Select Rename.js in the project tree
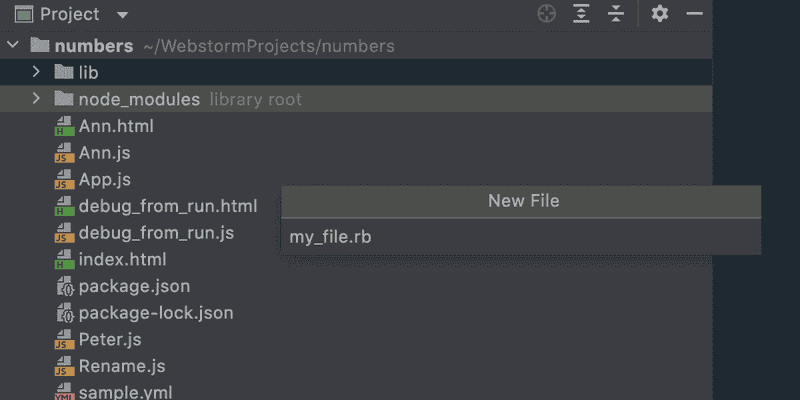 click(122, 366)
